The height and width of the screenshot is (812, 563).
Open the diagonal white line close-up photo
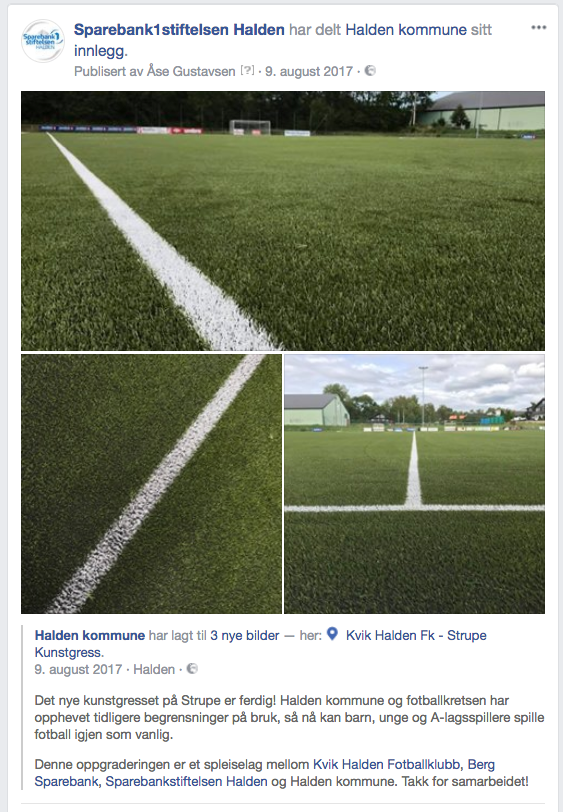click(151, 484)
